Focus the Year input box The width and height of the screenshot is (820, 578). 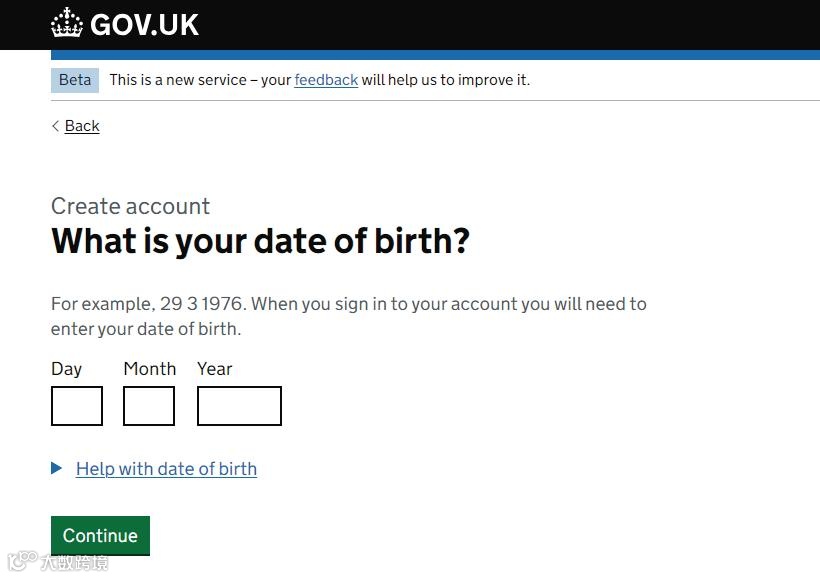coord(239,406)
